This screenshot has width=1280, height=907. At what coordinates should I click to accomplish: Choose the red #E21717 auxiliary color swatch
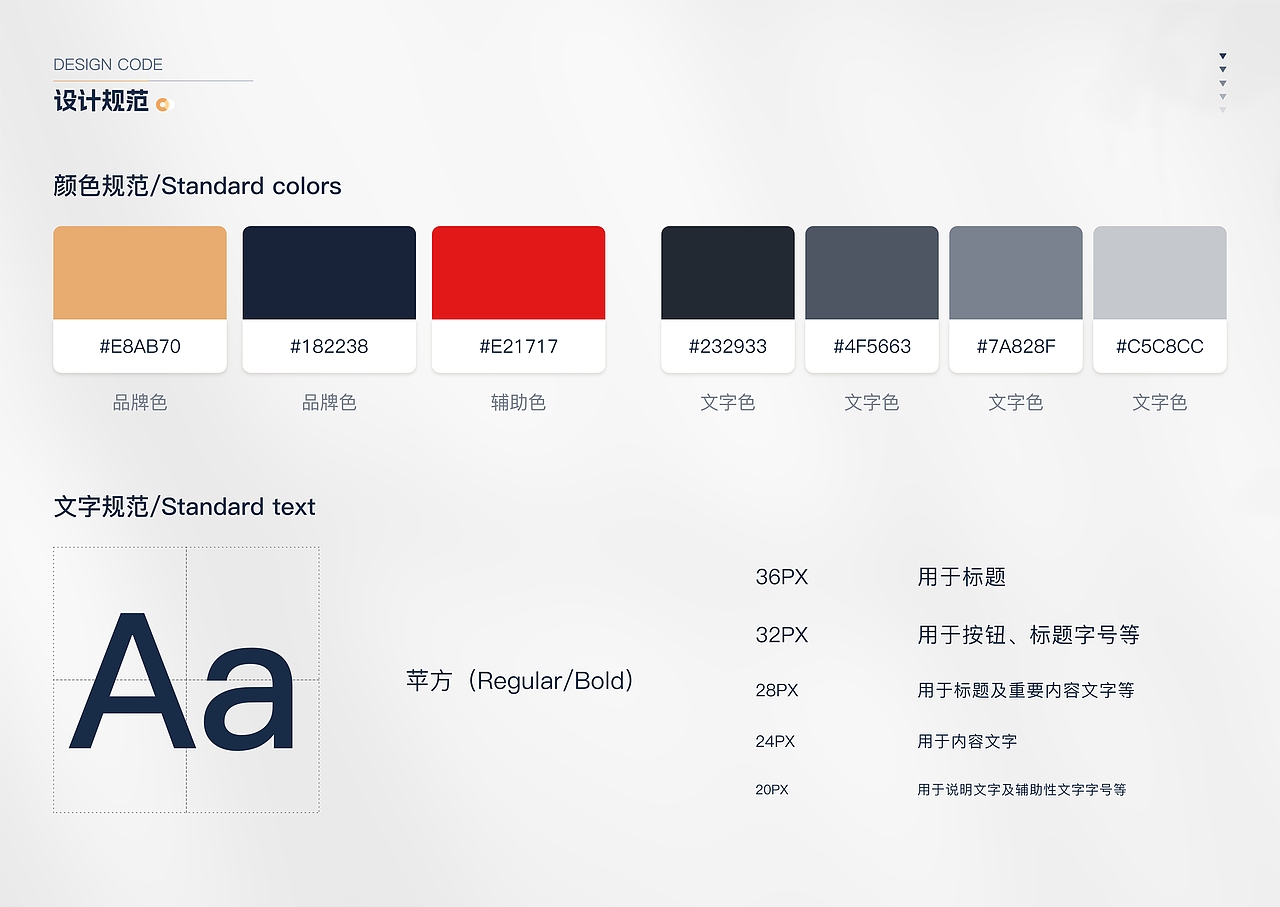click(518, 273)
